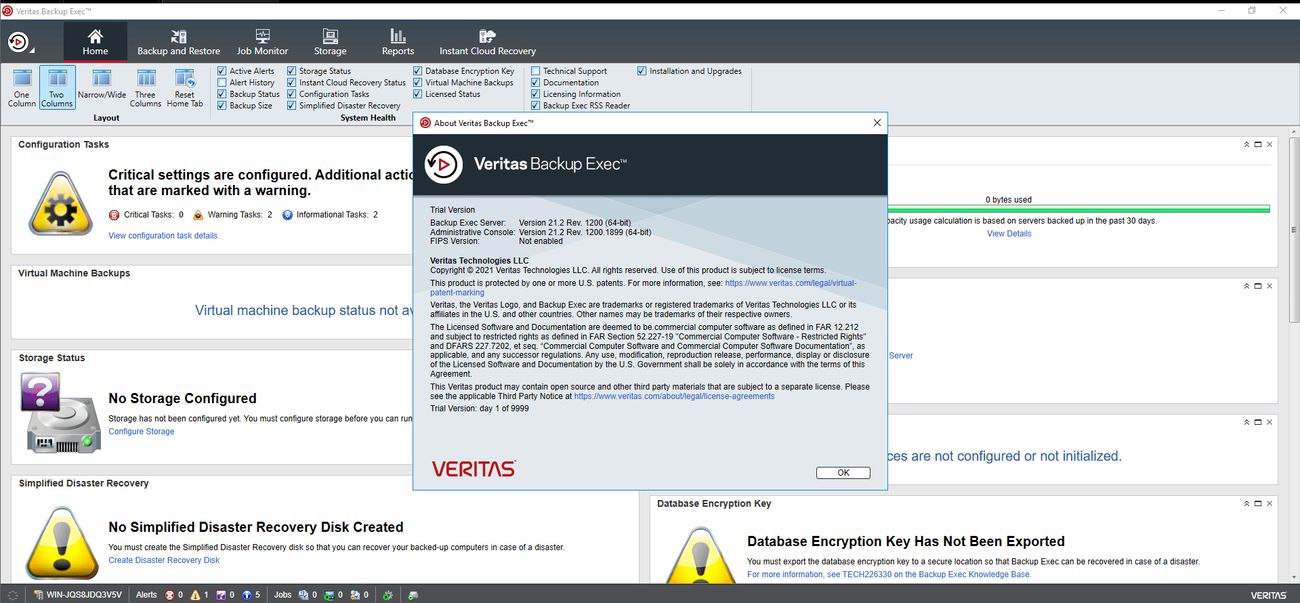Click the second Jobs icon in status bar
The image size is (1300, 603).
click(329, 595)
